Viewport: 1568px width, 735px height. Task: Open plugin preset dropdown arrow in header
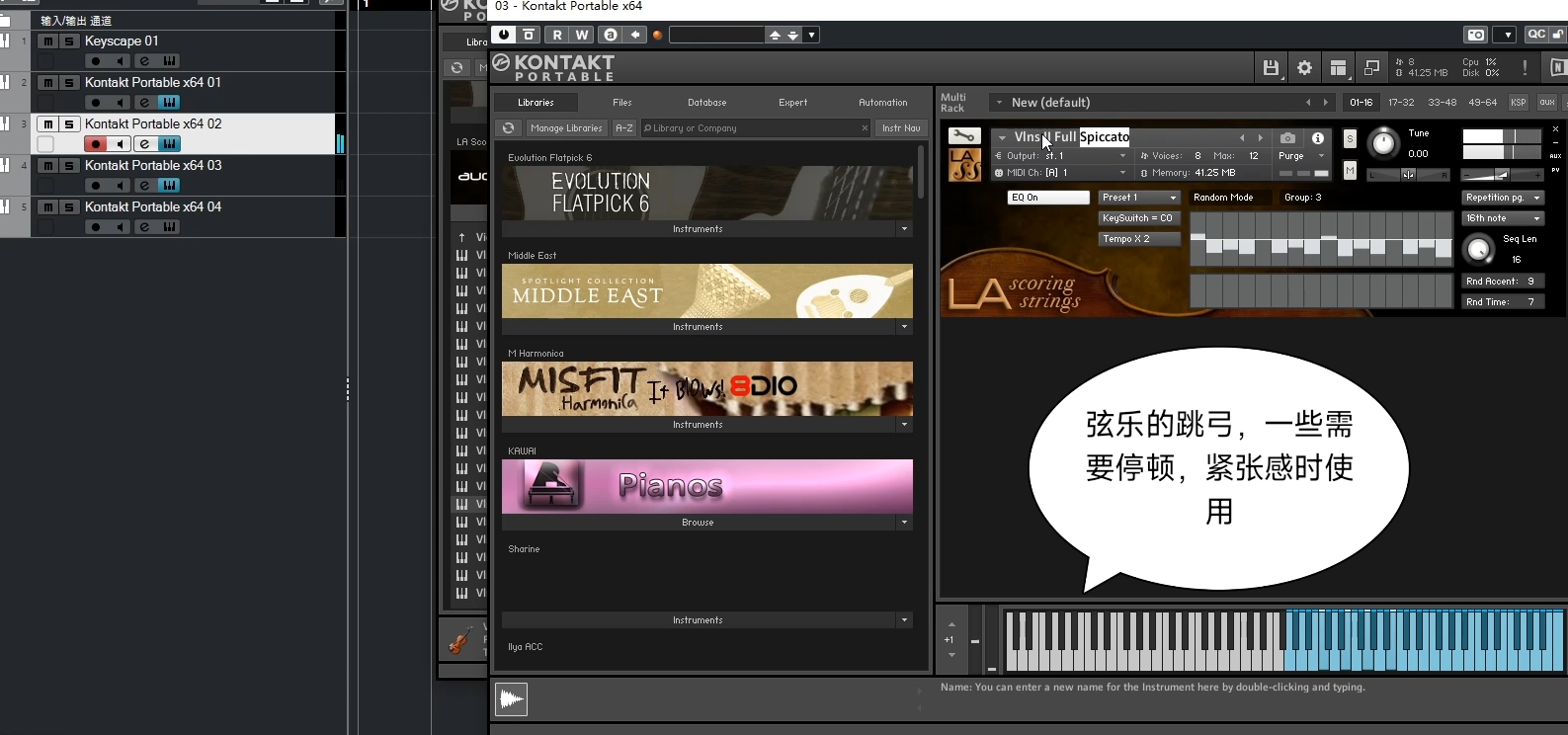tap(811, 35)
